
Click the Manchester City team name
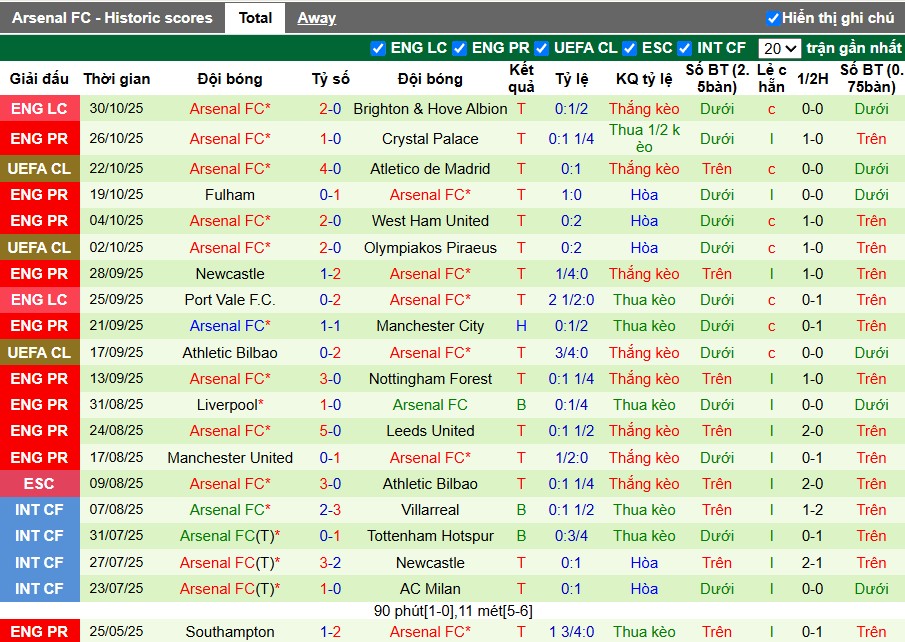click(430, 326)
